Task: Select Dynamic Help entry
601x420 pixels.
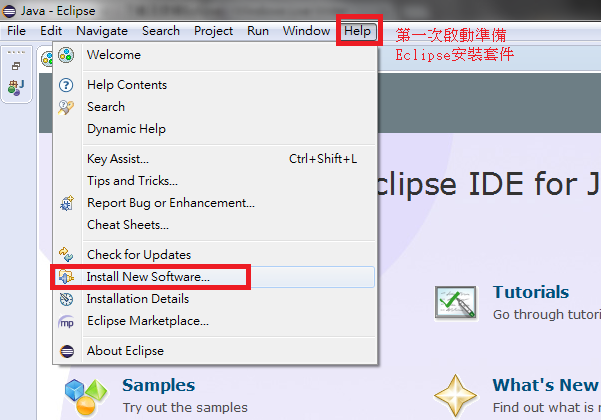Action: tap(214, 129)
